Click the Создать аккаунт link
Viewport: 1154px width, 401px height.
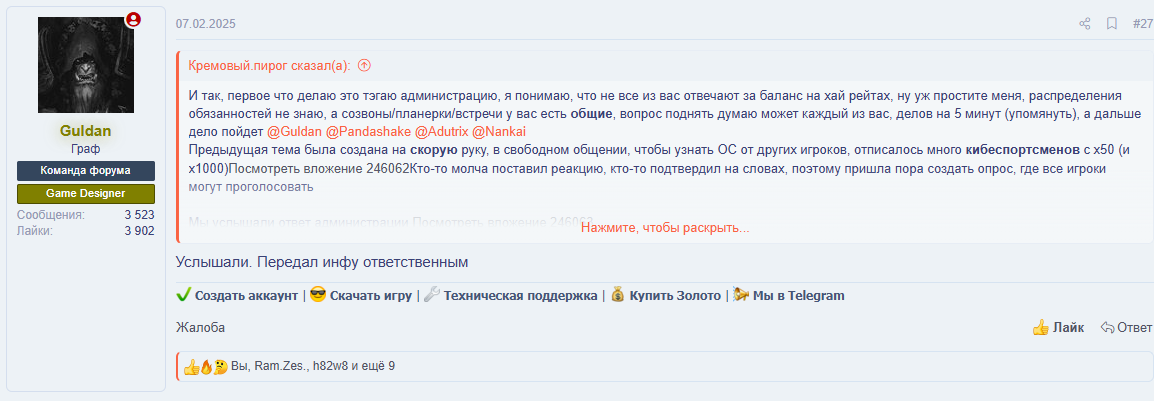point(246,295)
